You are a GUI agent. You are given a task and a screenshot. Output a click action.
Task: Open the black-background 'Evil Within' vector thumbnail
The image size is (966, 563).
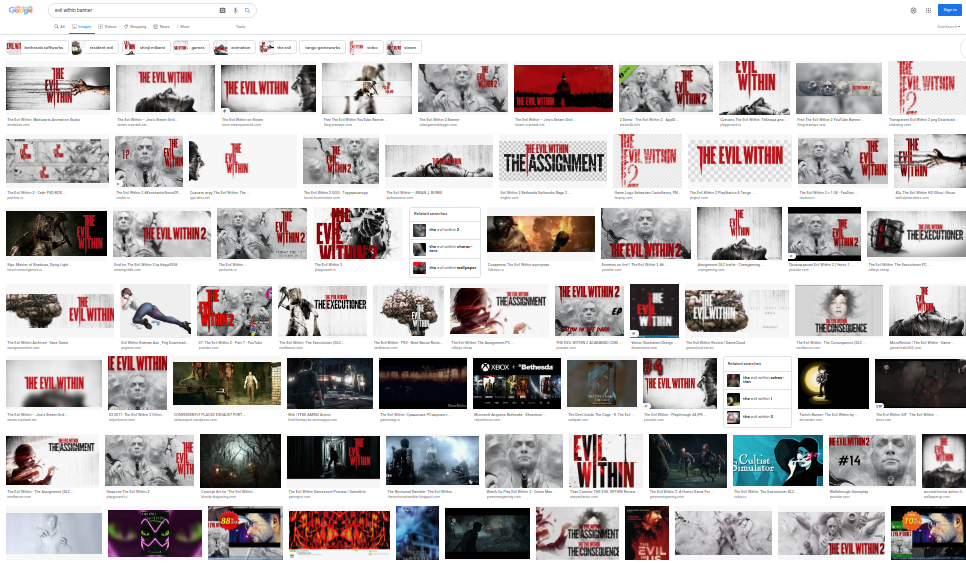(x=654, y=310)
